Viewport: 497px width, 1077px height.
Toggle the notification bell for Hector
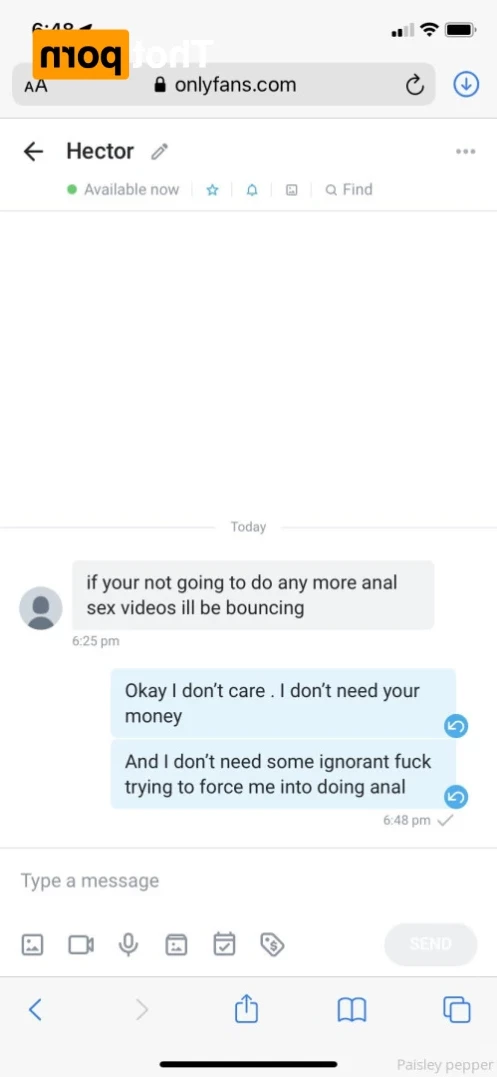pos(252,190)
